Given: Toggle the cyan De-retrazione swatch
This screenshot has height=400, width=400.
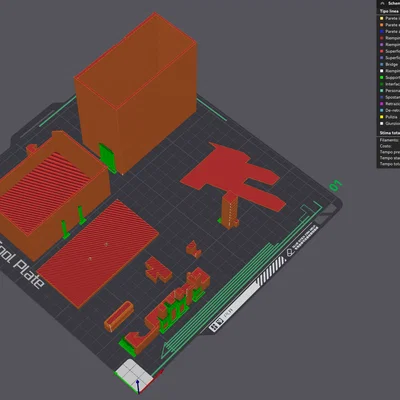Looking at the screenshot, I should click(x=382, y=110).
